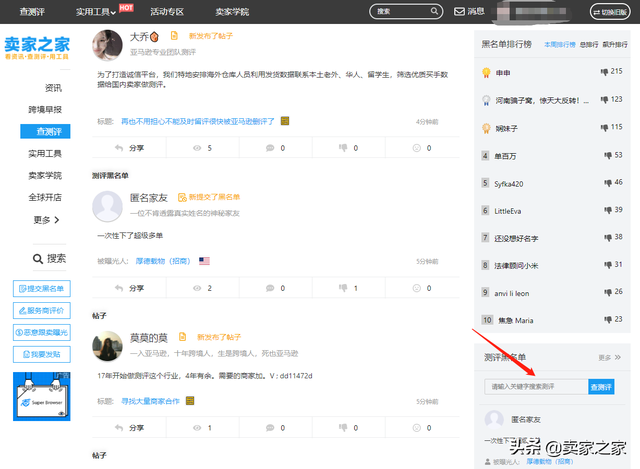Switch to 飙升排行 tab
Screen dimensions: 640x469
coord(615,44)
